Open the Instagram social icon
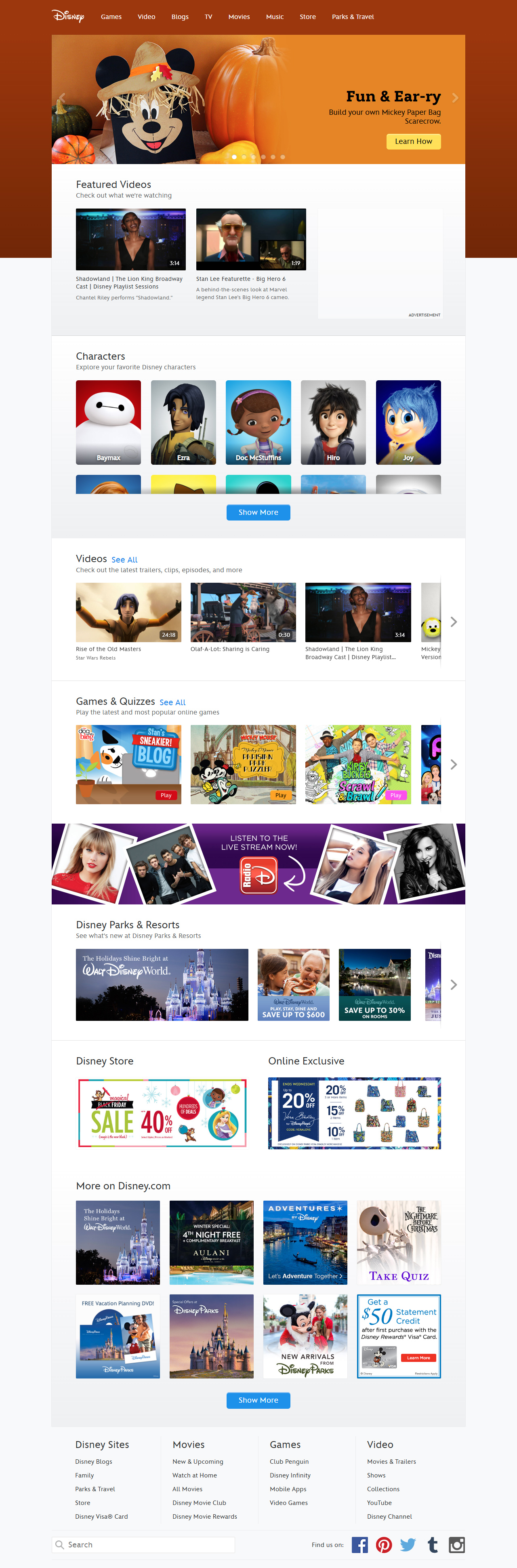Image resolution: width=517 pixels, height=1568 pixels. (x=457, y=1545)
